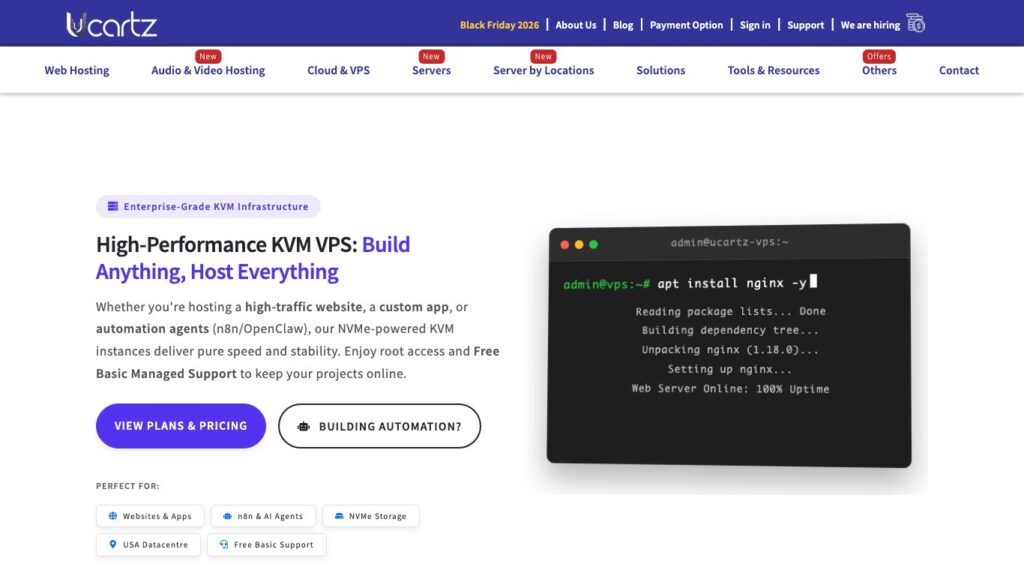Click View Plans & Pricing button
This screenshot has height=576, width=1024.
[181, 426]
